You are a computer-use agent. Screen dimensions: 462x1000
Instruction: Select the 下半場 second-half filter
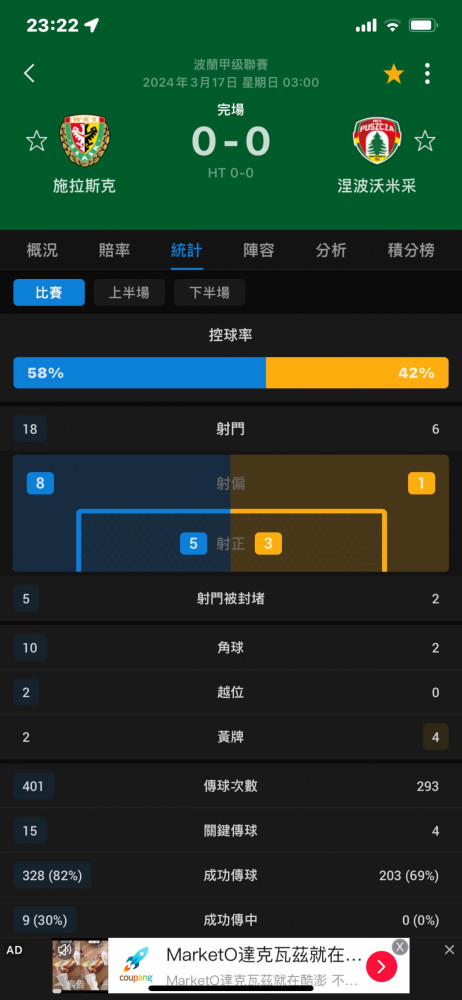pos(209,293)
